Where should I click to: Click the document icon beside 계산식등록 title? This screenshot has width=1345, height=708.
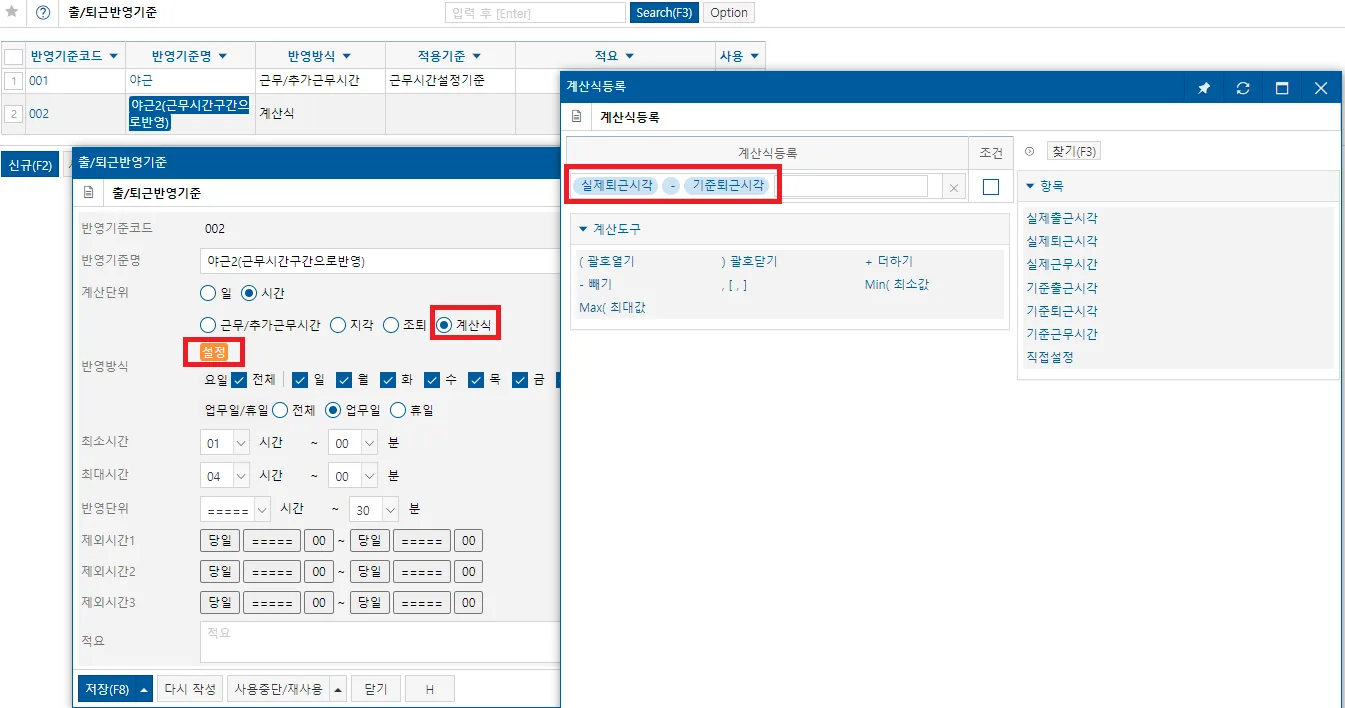[x=576, y=117]
